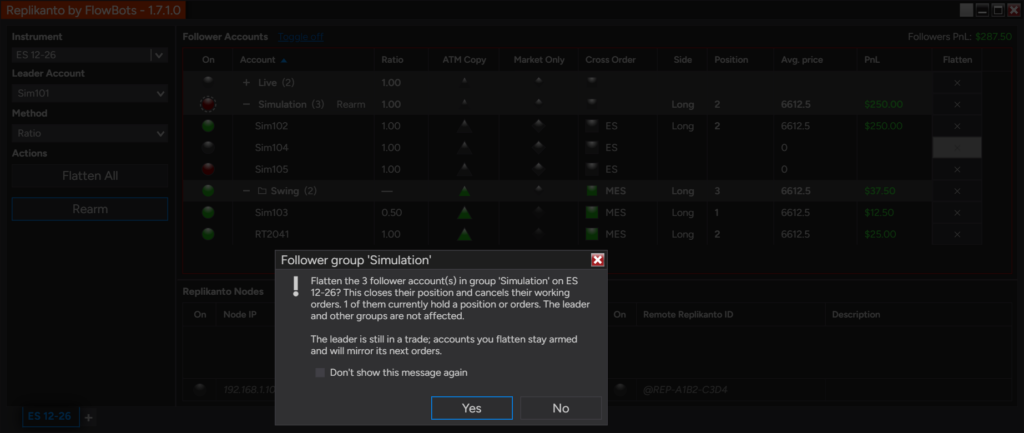
Task: Click No in the flatten confirmation dialog
Action: [x=561, y=408]
